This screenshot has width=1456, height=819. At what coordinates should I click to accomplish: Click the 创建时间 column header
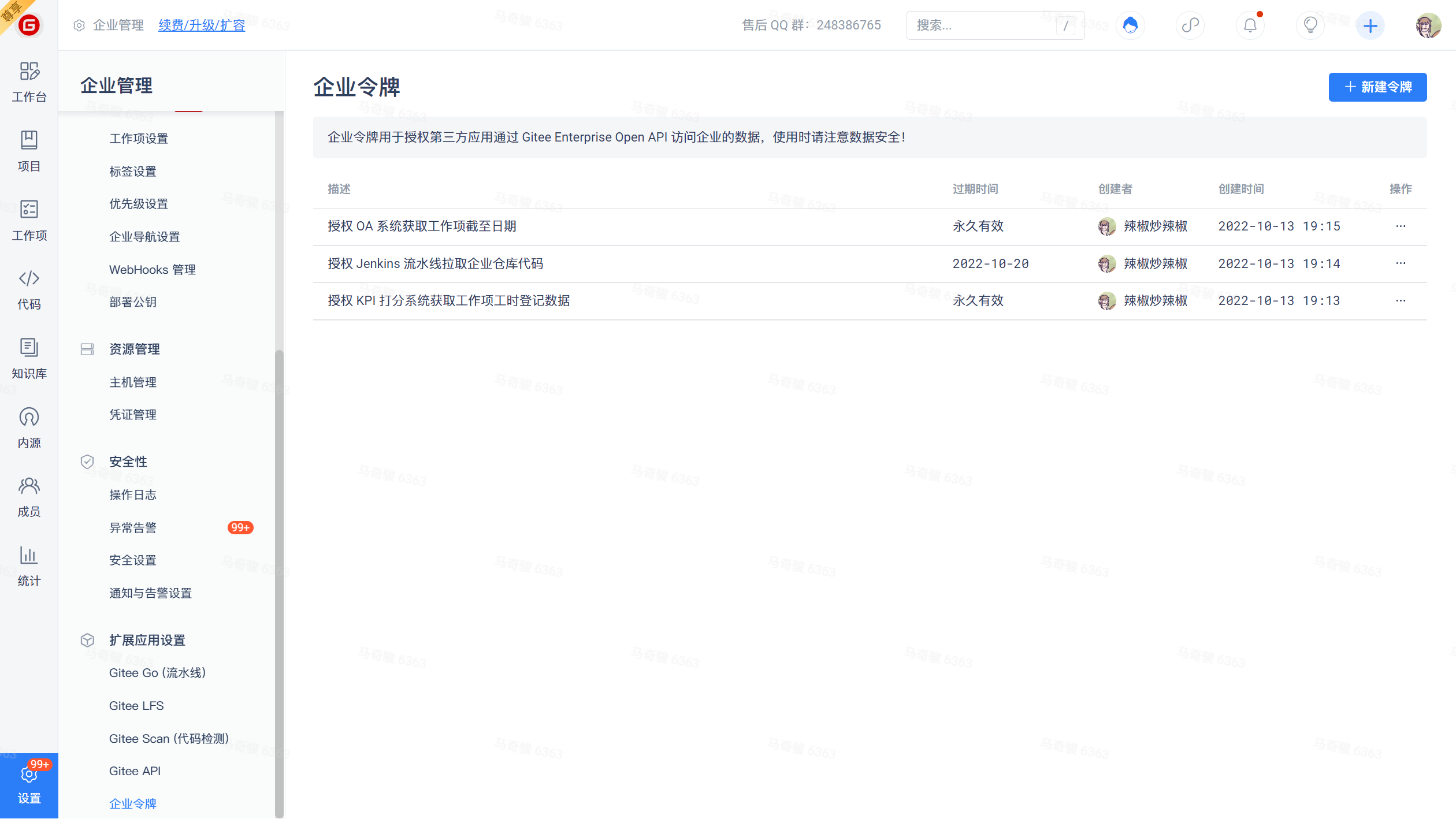coord(1241,189)
